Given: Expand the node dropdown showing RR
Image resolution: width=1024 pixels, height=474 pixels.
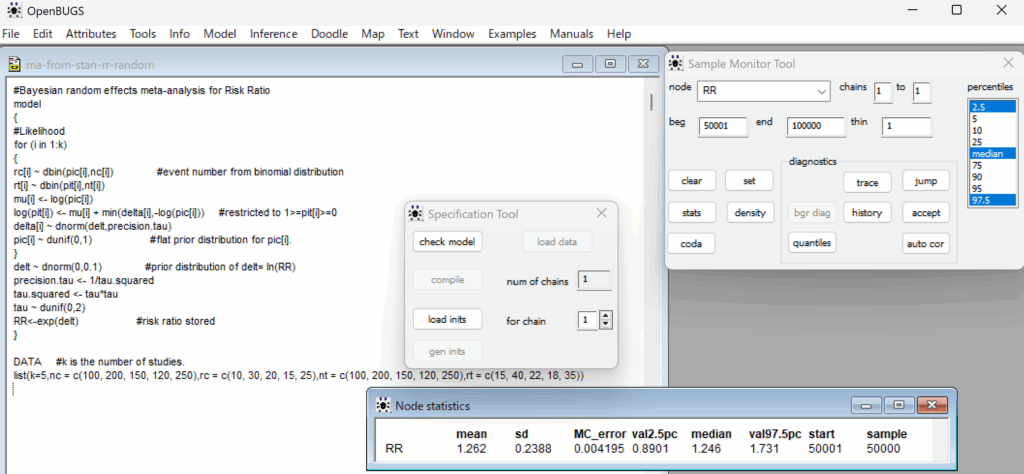Looking at the screenshot, I should pyautogui.click(x=822, y=92).
